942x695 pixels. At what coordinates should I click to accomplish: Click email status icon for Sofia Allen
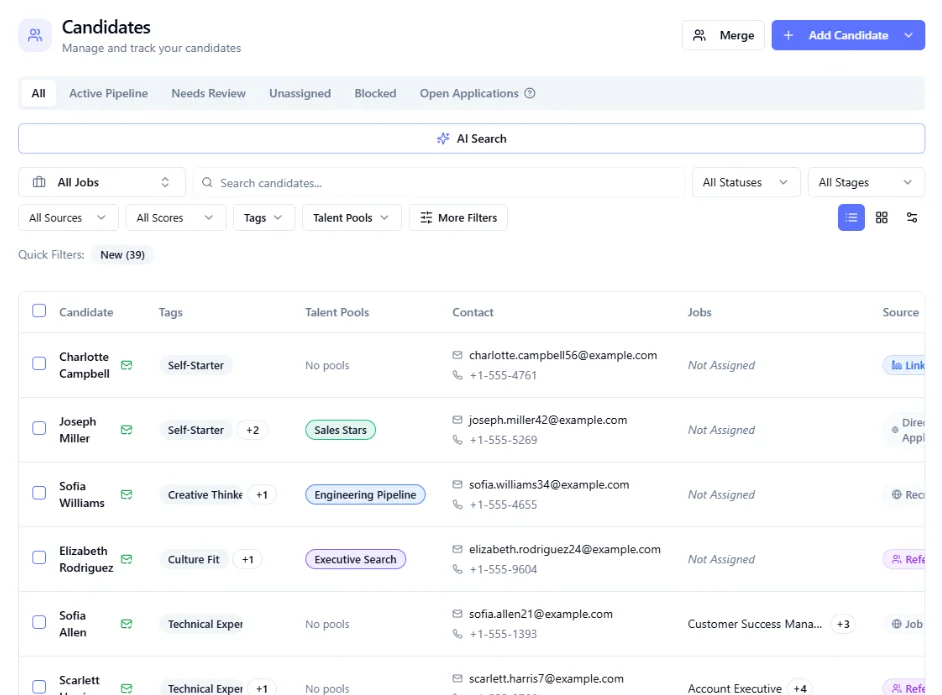pos(126,624)
